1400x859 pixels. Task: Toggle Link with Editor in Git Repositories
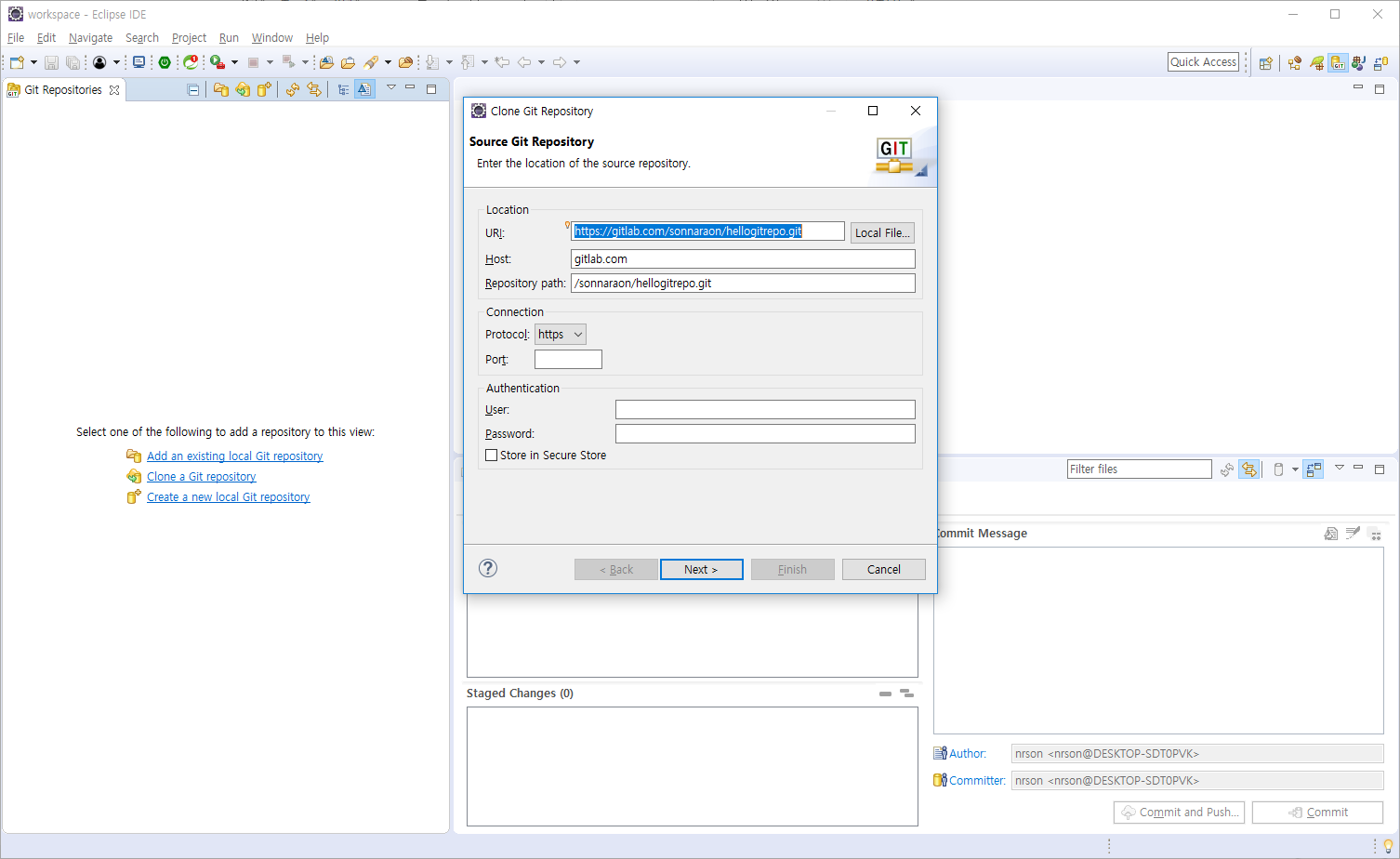[x=314, y=89]
